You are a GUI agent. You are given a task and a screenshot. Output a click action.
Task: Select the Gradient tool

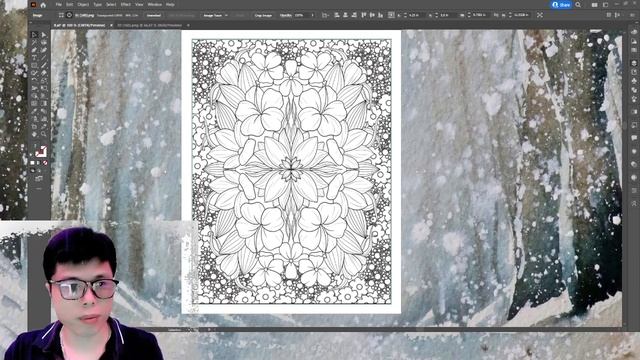[x=44, y=103]
